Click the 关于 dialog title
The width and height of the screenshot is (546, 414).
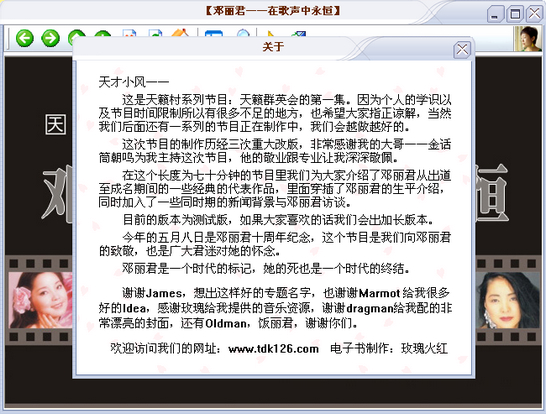coord(273,47)
